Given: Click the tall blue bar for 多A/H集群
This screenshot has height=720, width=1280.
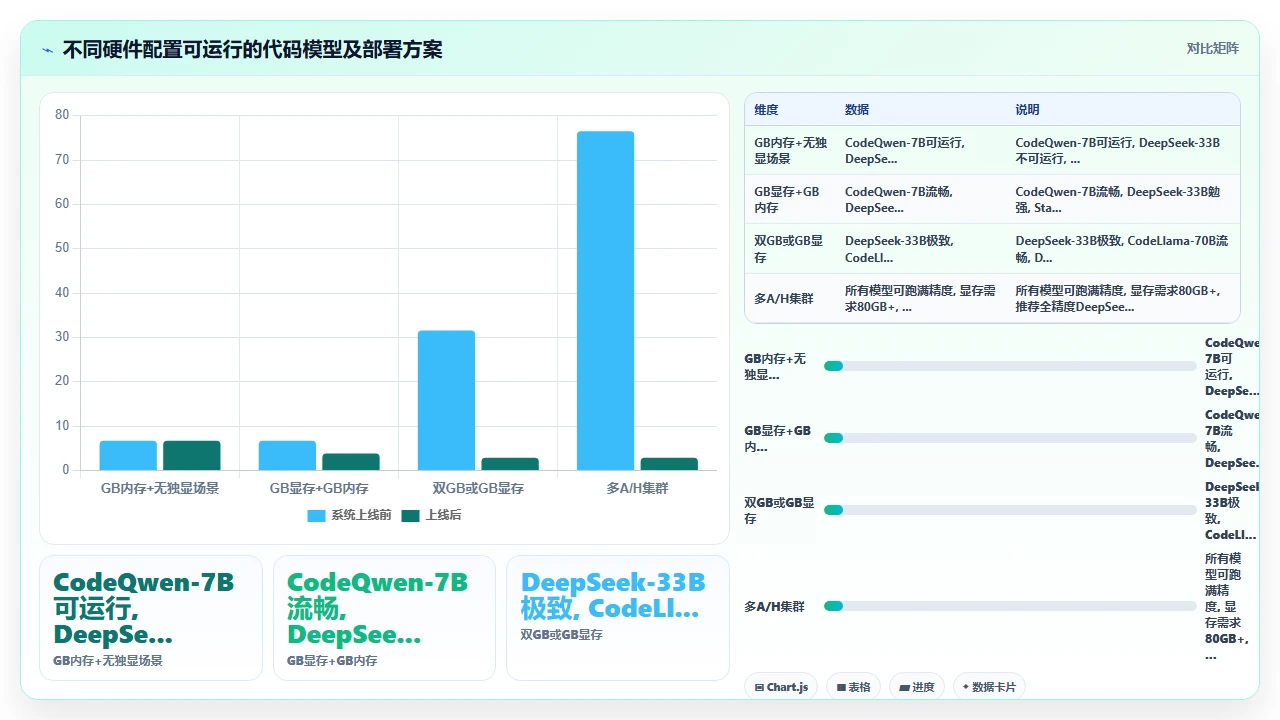Looking at the screenshot, I should coord(605,300).
